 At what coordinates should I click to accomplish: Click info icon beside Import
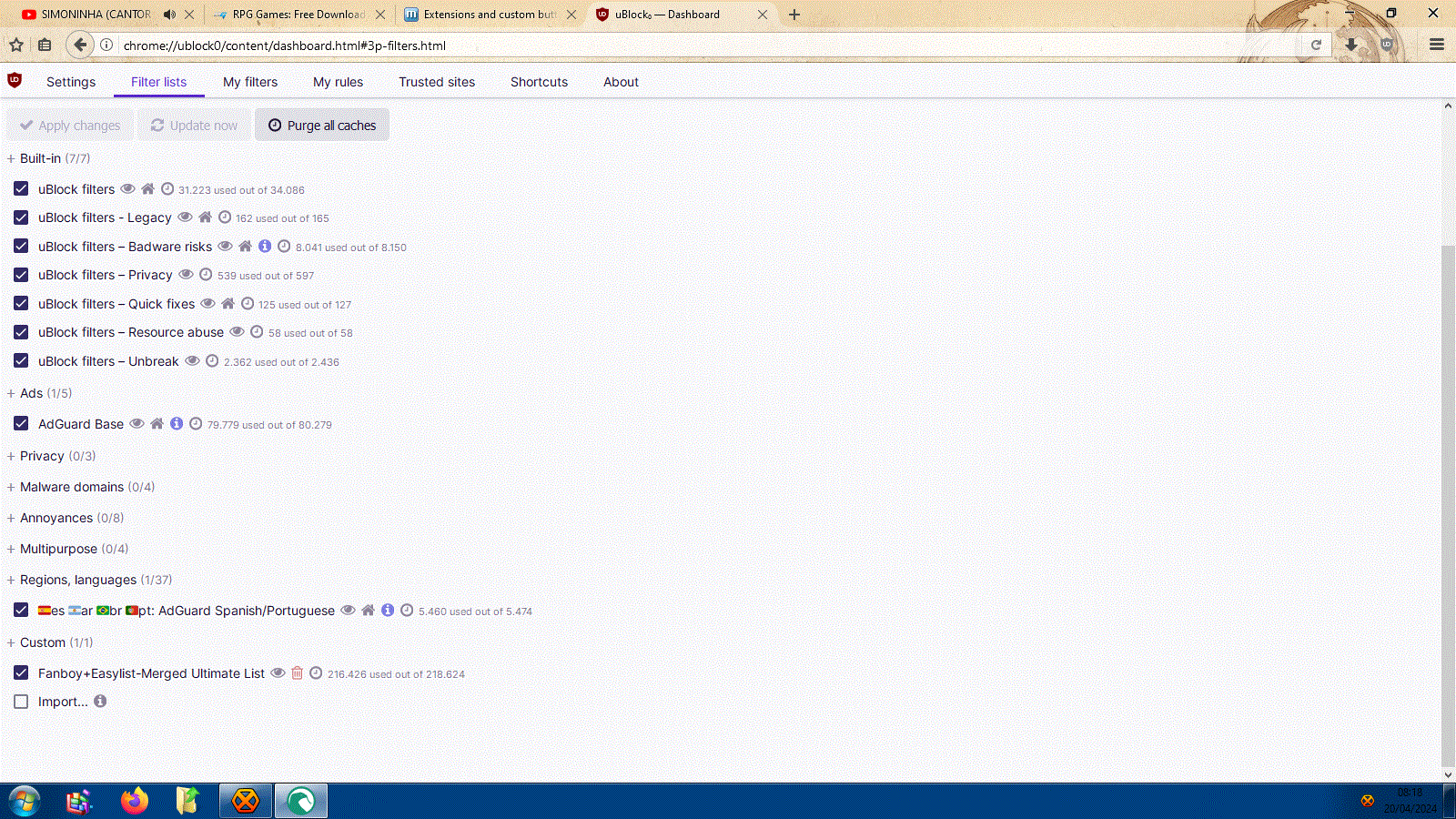[x=100, y=702]
